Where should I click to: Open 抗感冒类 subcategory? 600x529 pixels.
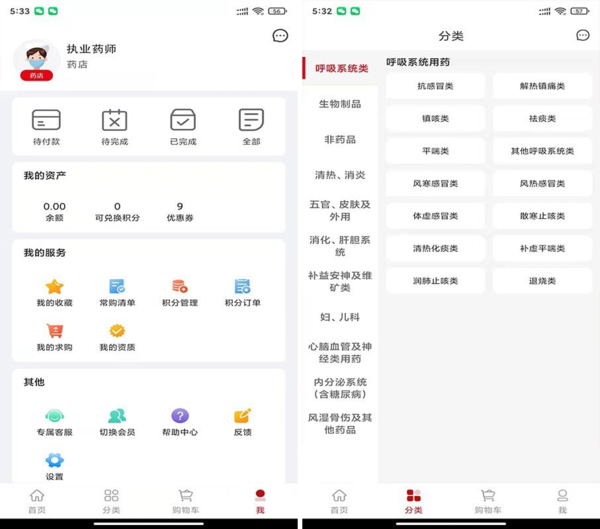coord(435,86)
